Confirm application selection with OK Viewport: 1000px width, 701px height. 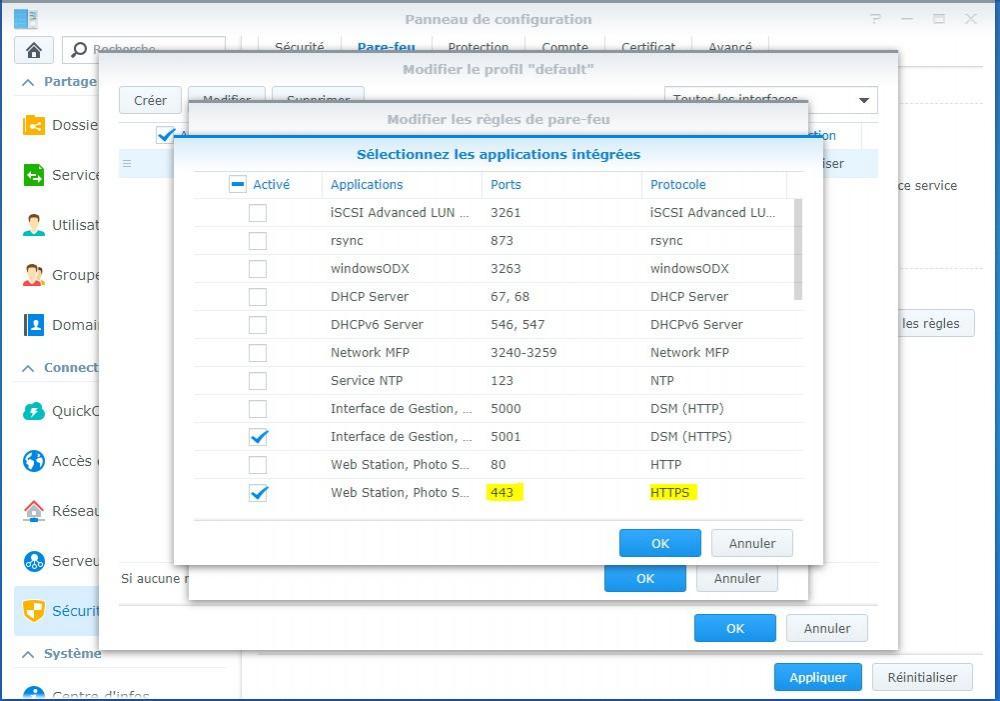(x=660, y=543)
